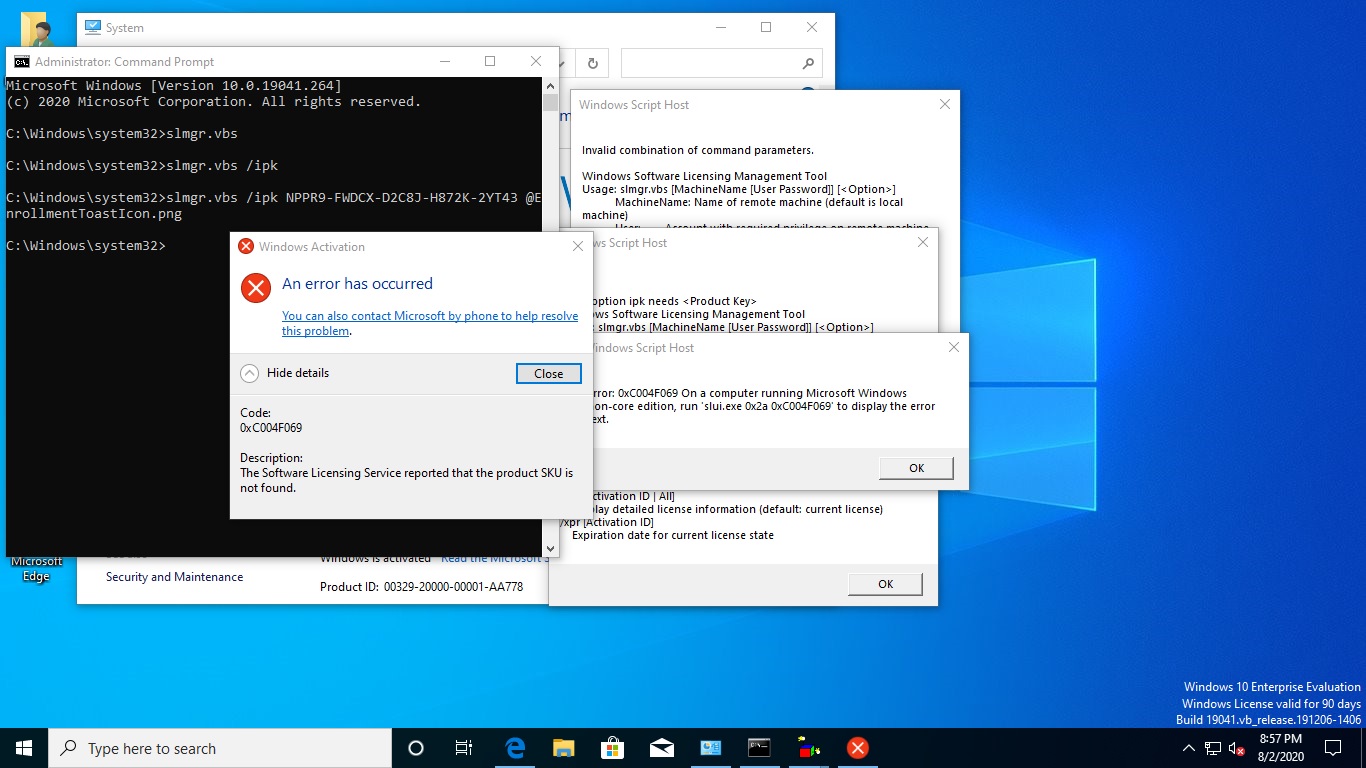Image resolution: width=1366 pixels, height=768 pixels.
Task: Click OK in the slmgr usage dialog
Action: [885, 584]
